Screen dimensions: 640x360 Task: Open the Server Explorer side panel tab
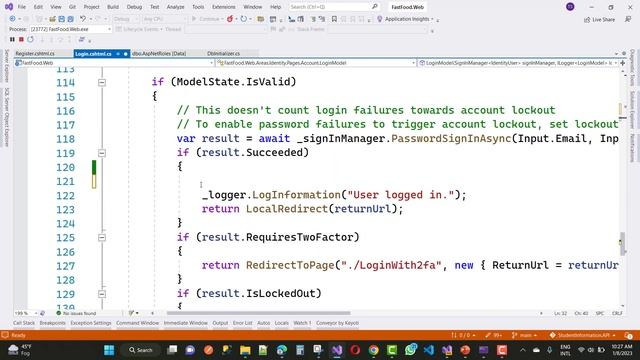tap(7, 65)
